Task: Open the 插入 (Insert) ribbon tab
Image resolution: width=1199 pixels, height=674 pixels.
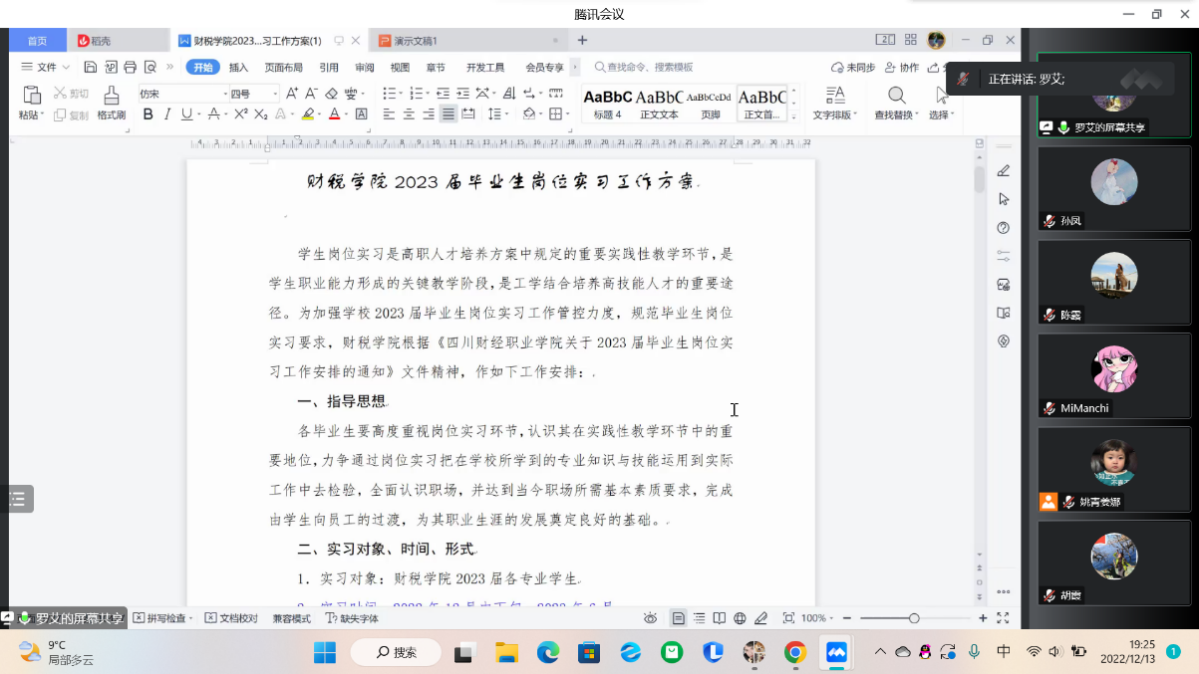Action: [x=238, y=68]
